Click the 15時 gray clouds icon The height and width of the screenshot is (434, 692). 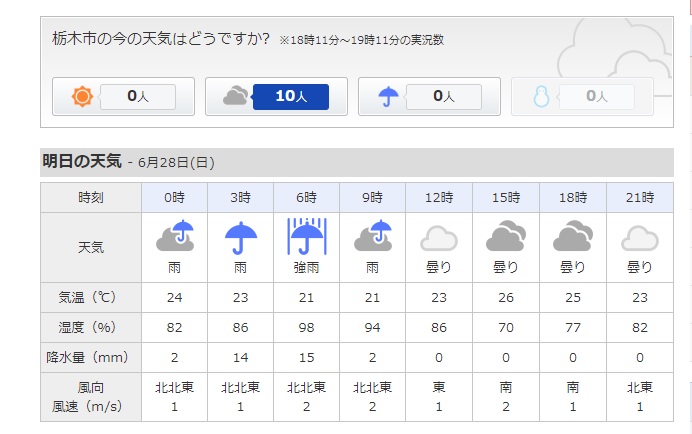506,237
